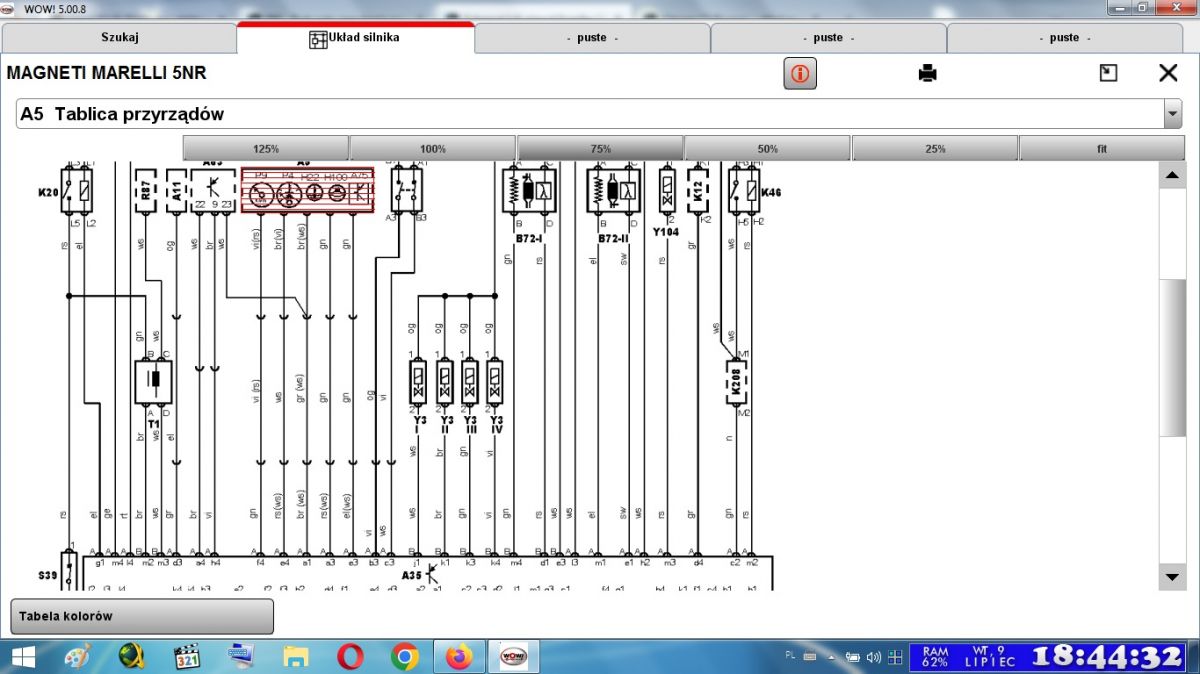Select injector Y3 I symbol
Viewport: 1200px width, 674px height.
(420, 382)
